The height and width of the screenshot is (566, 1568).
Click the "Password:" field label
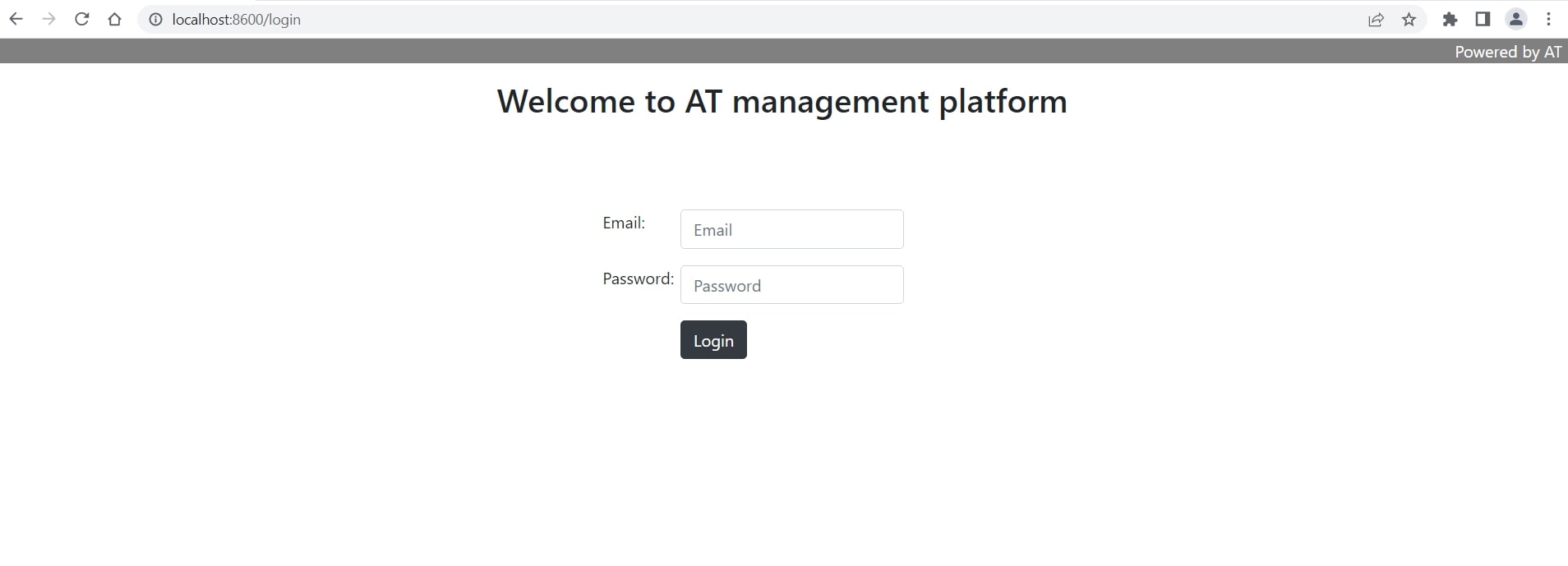tap(638, 278)
